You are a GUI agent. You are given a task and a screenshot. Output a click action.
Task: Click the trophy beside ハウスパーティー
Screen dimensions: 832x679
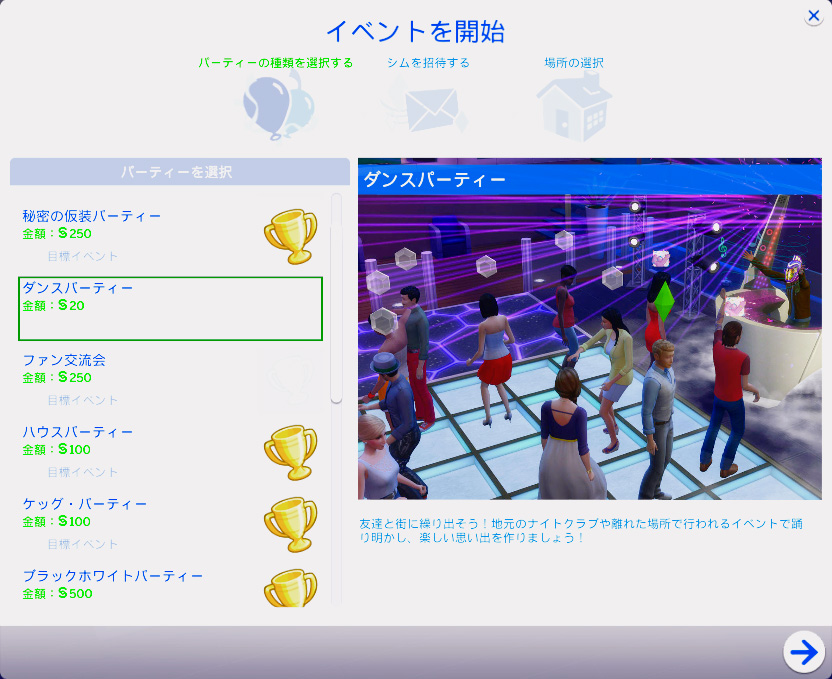click(290, 452)
